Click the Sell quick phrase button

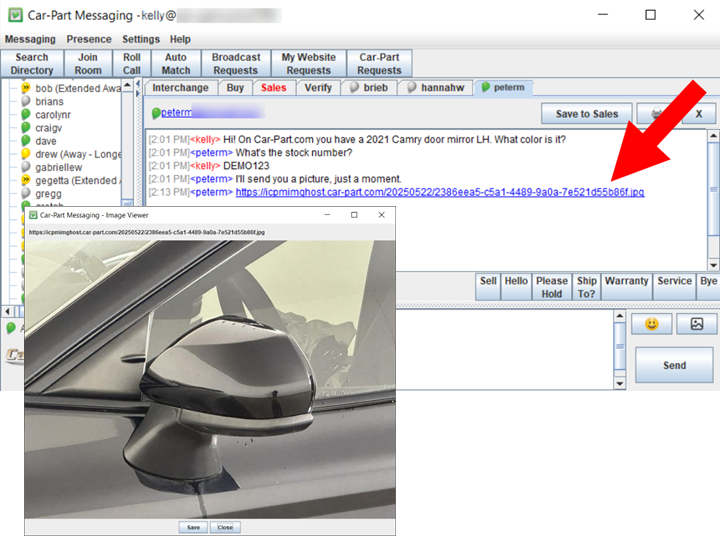(x=488, y=287)
